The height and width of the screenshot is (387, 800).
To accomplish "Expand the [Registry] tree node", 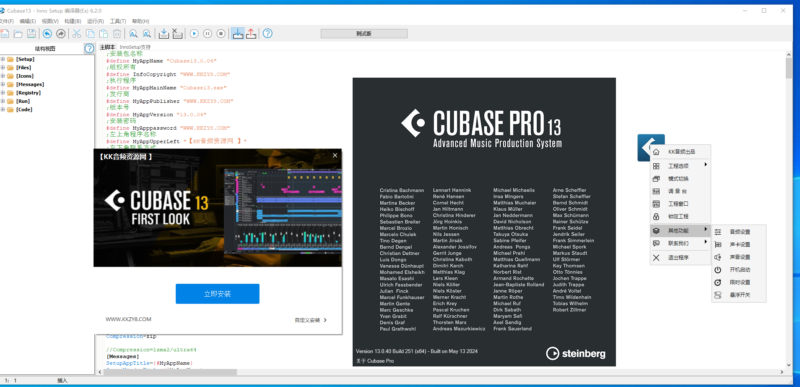I will coord(3,93).
